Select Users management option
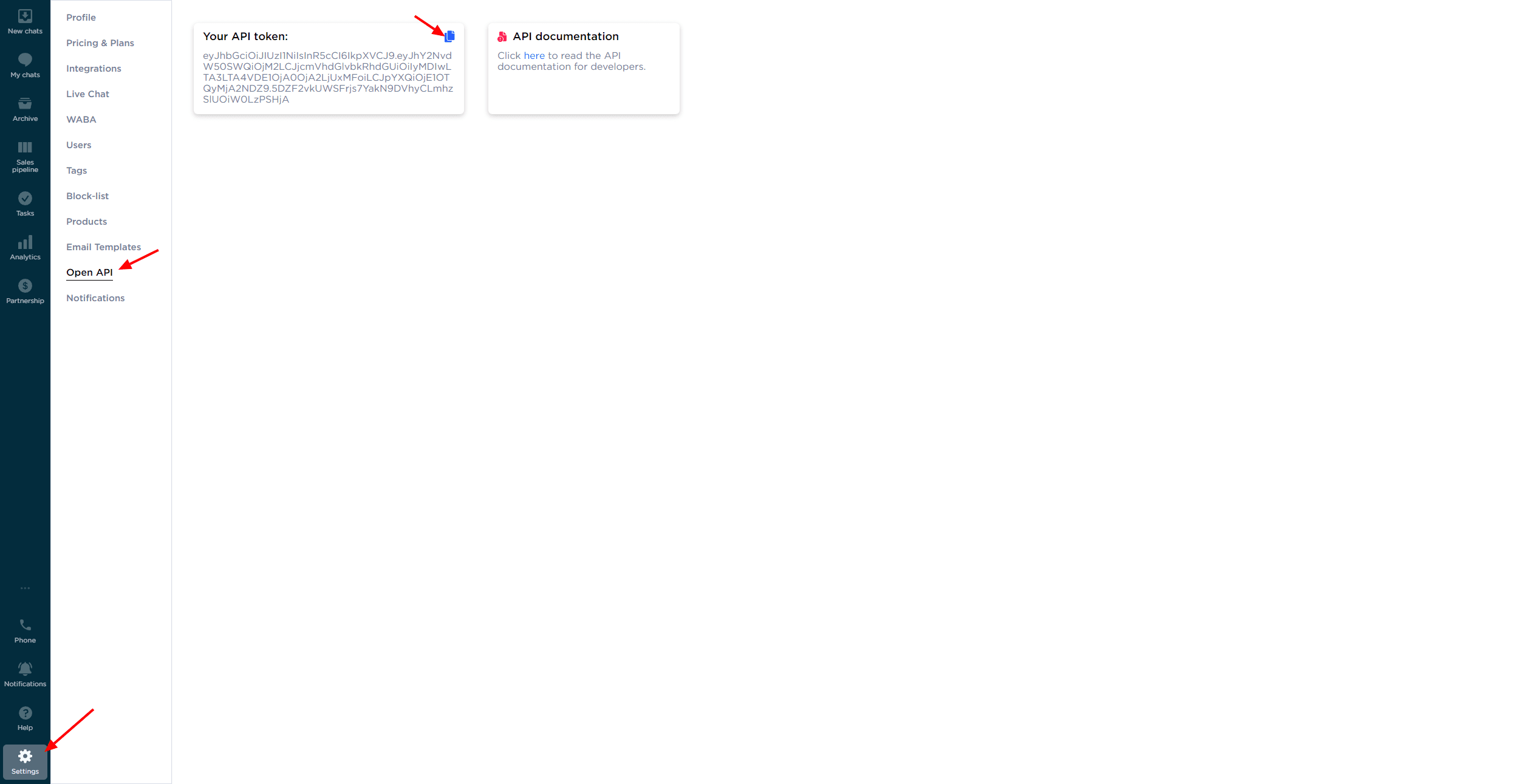The height and width of the screenshot is (784, 1530). click(79, 144)
